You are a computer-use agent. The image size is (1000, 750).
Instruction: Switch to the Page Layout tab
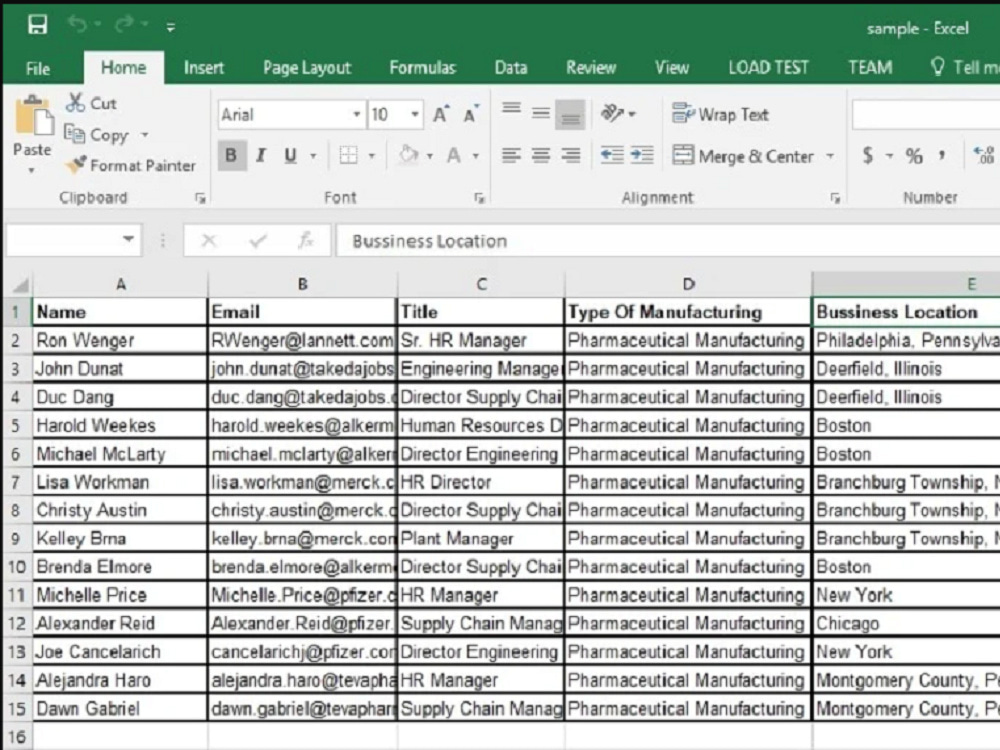click(x=307, y=68)
